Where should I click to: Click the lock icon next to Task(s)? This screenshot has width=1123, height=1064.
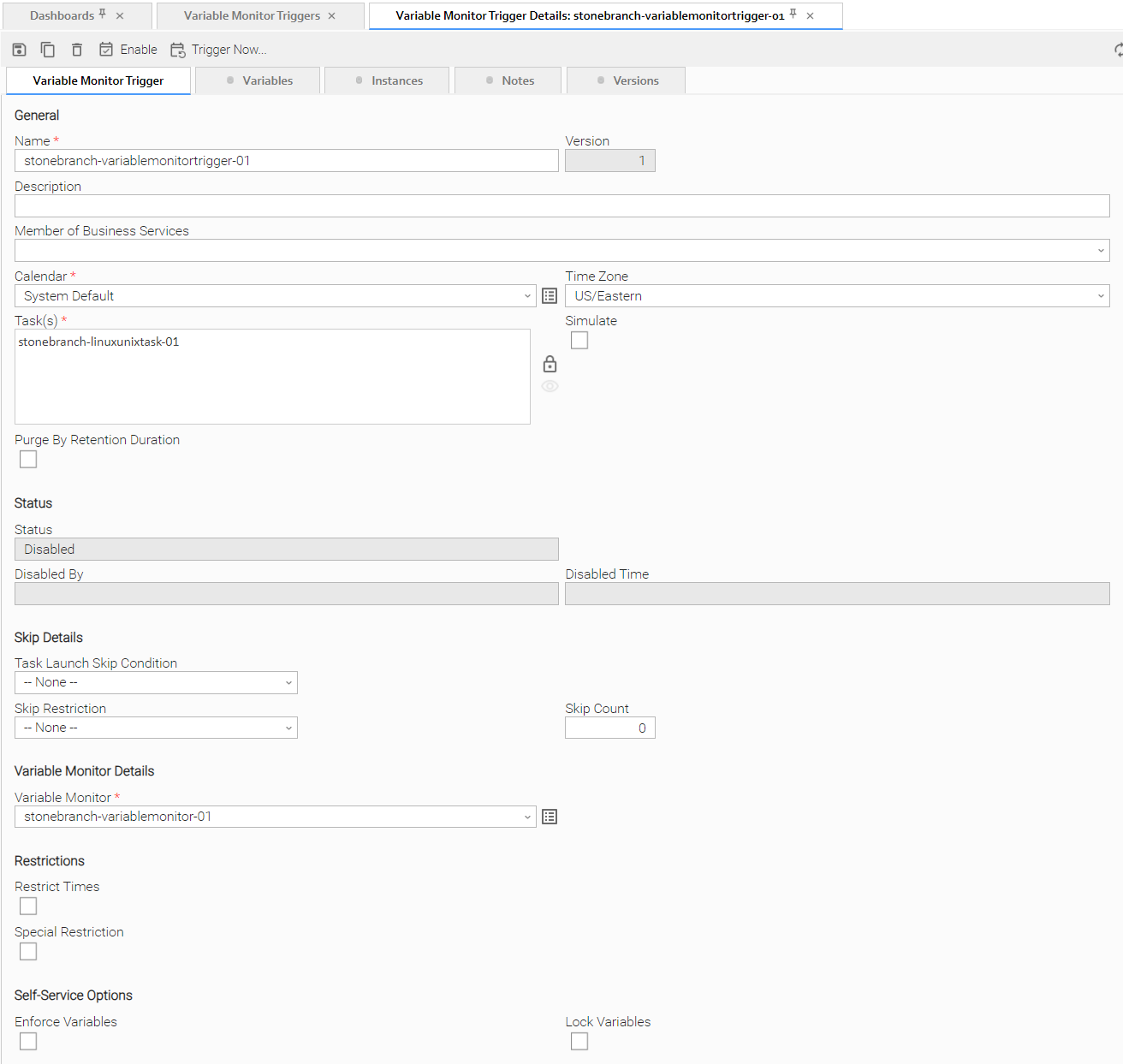(550, 365)
